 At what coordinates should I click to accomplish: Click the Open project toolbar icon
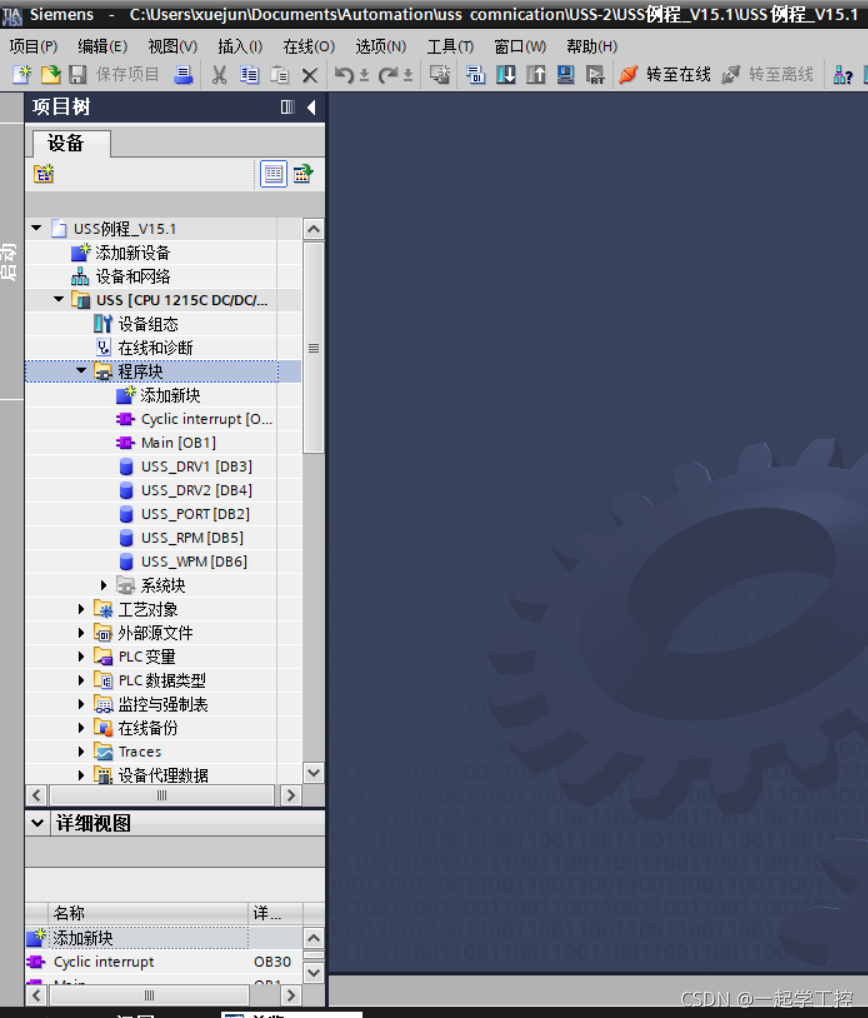click(x=50, y=75)
